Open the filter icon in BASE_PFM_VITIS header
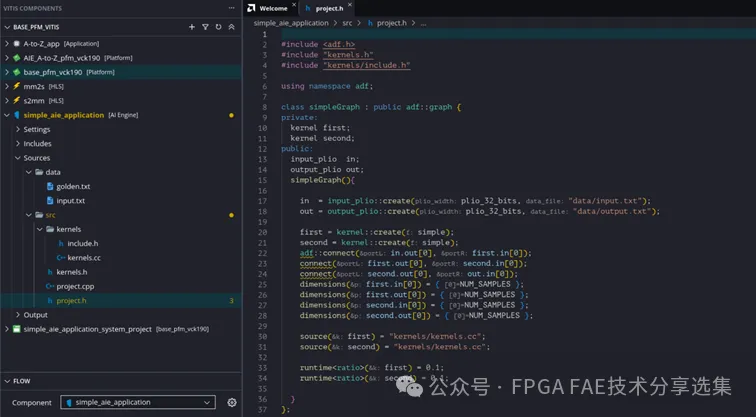 pyautogui.click(x=205, y=27)
